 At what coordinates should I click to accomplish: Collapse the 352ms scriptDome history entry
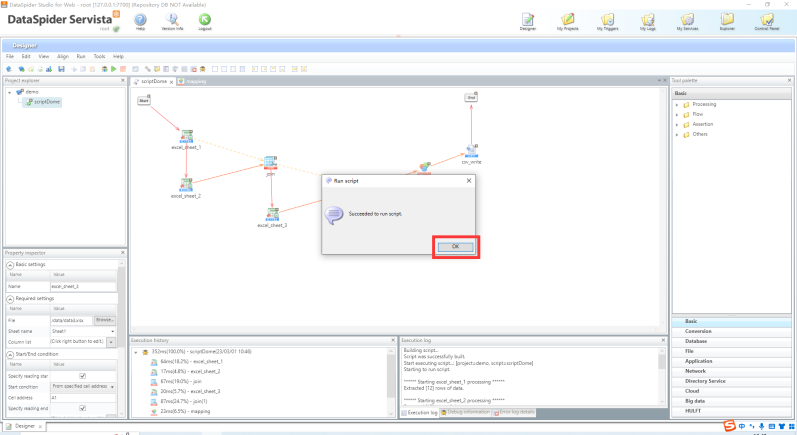click(x=136, y=352)
